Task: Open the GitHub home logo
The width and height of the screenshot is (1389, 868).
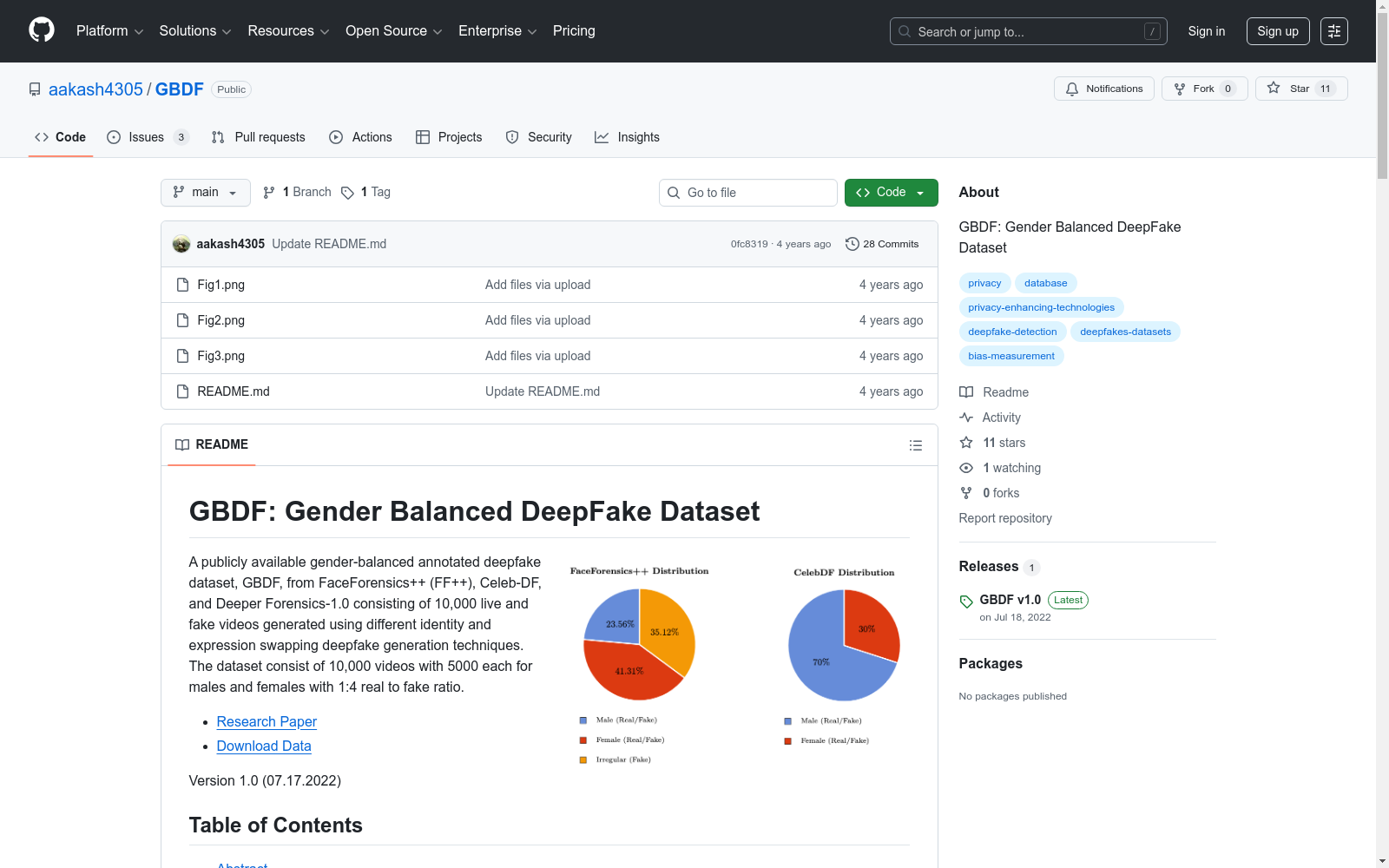Action: click(x=42, y=30)
